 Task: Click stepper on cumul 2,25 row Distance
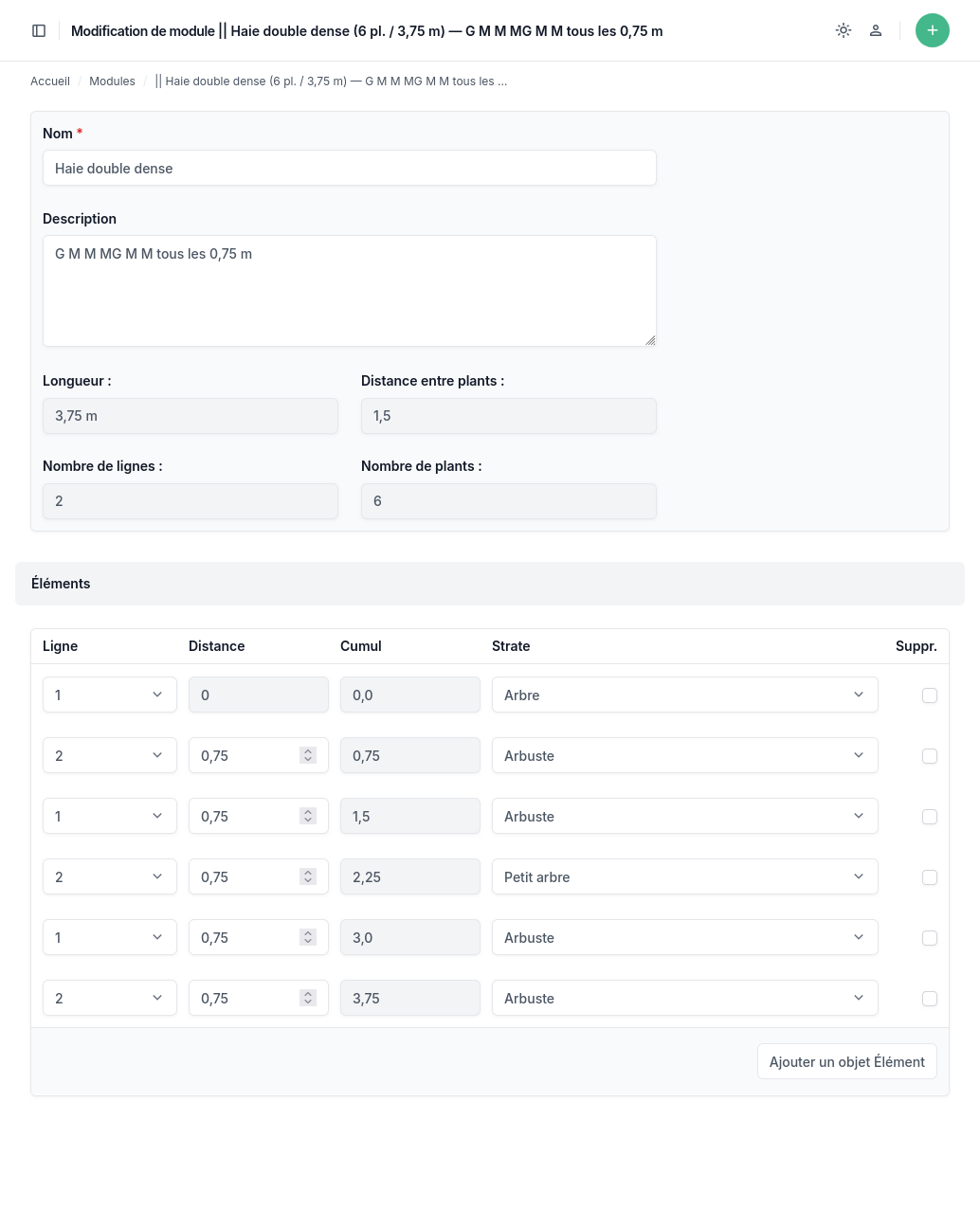[308, 876]
